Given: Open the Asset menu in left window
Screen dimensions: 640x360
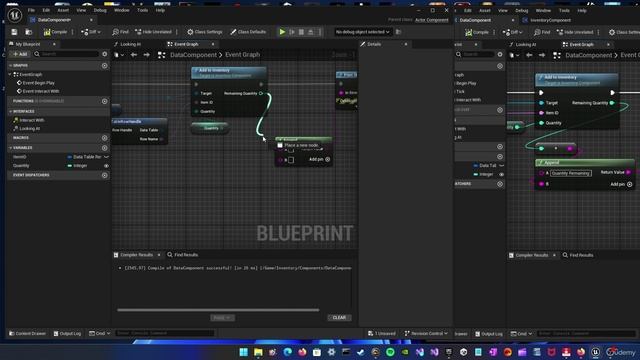Looking at the screenshot, I should point(63,10).
